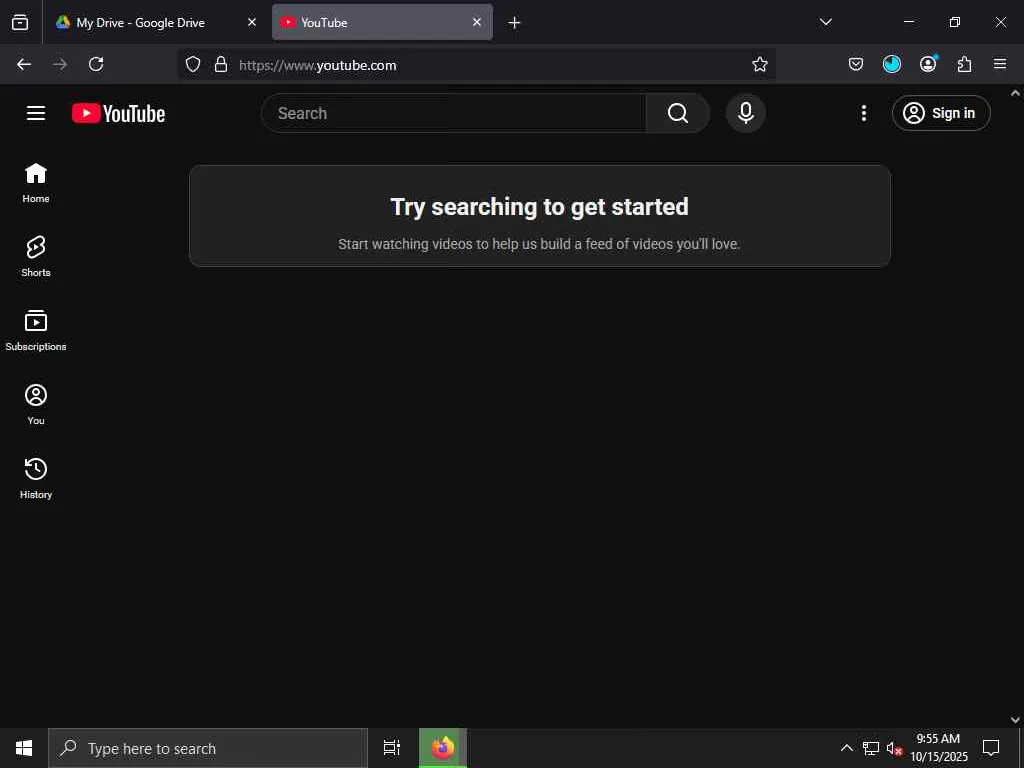Close the My Drive - Google Drive tab
Image resolution: width=1024 pixels, height=768 pixels.
point(252,22)
